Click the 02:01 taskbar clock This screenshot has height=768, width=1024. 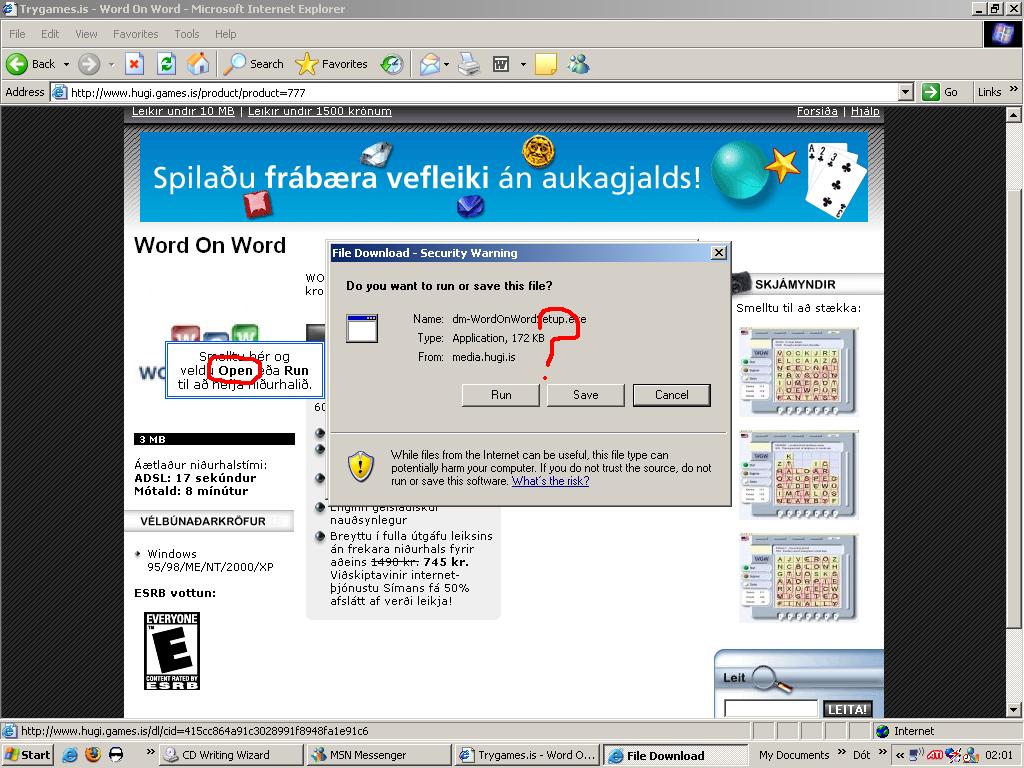coord(999,755)
